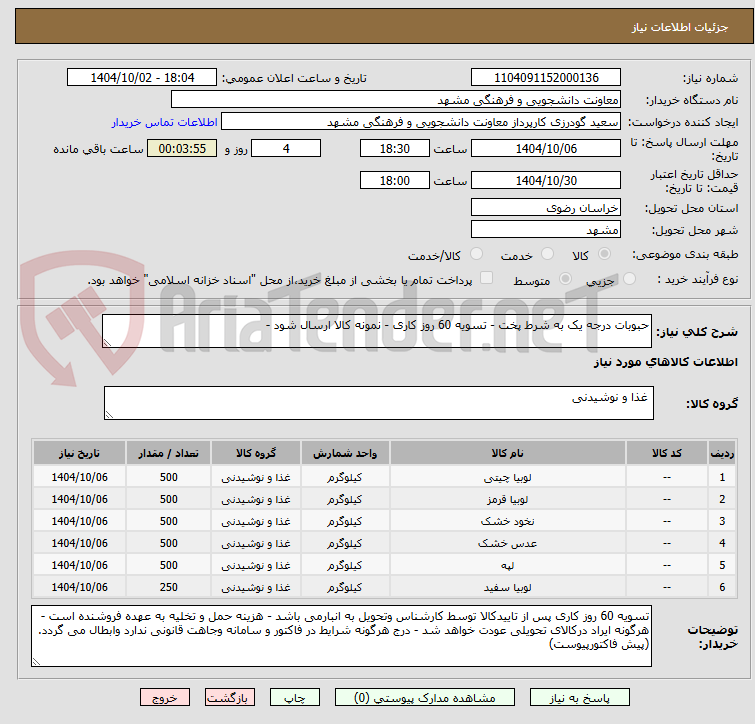Click the quantity 250 in لوبیا سفید row
Viewport: 755px width, 724px height.
click(x=169, y=587)
